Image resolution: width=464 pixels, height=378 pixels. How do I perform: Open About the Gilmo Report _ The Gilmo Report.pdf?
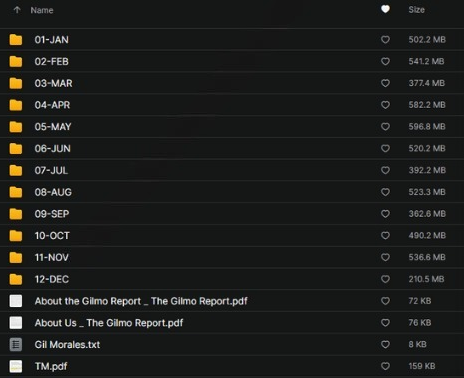(x=141, y=301)
